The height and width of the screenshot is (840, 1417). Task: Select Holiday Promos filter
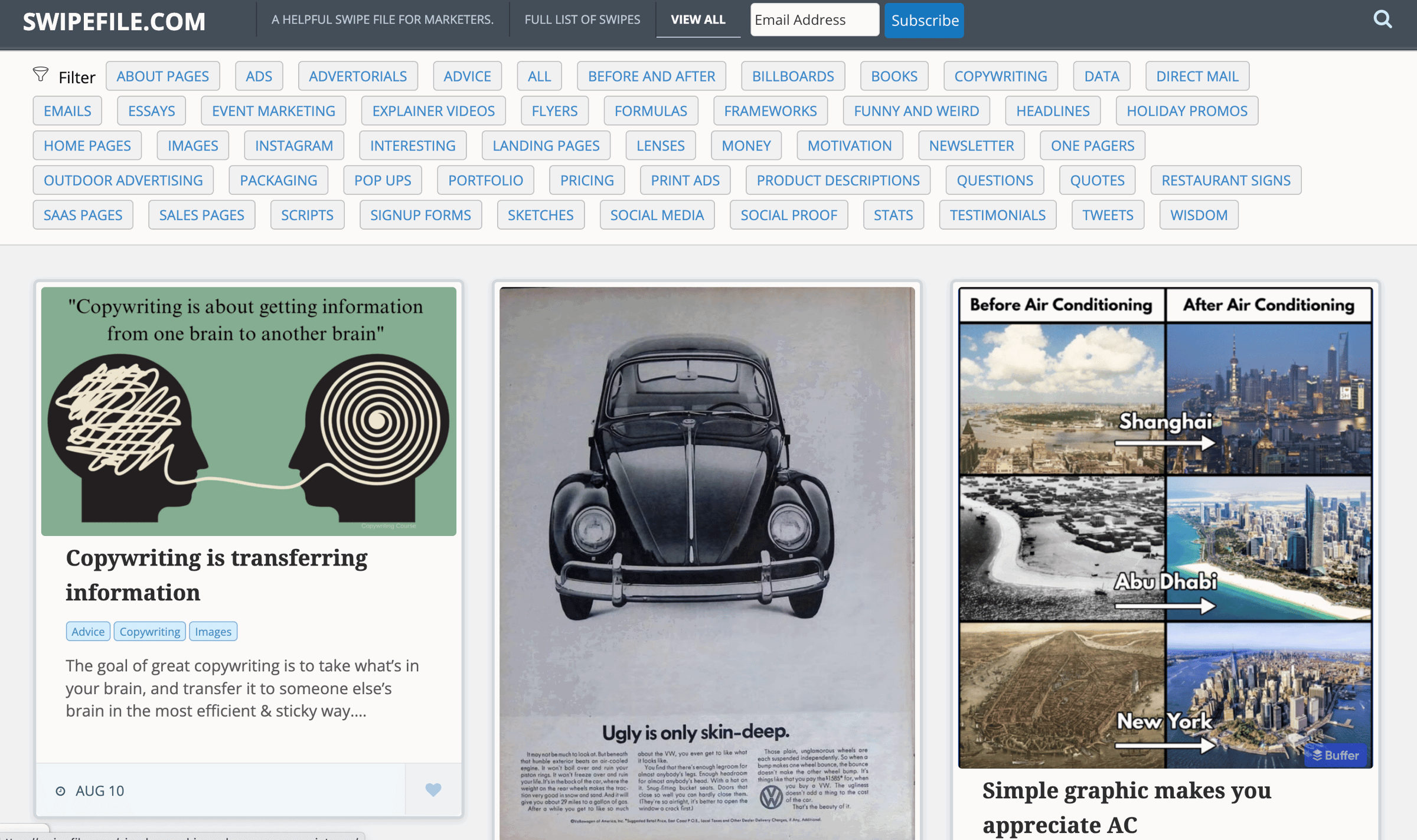[1187, 111]
